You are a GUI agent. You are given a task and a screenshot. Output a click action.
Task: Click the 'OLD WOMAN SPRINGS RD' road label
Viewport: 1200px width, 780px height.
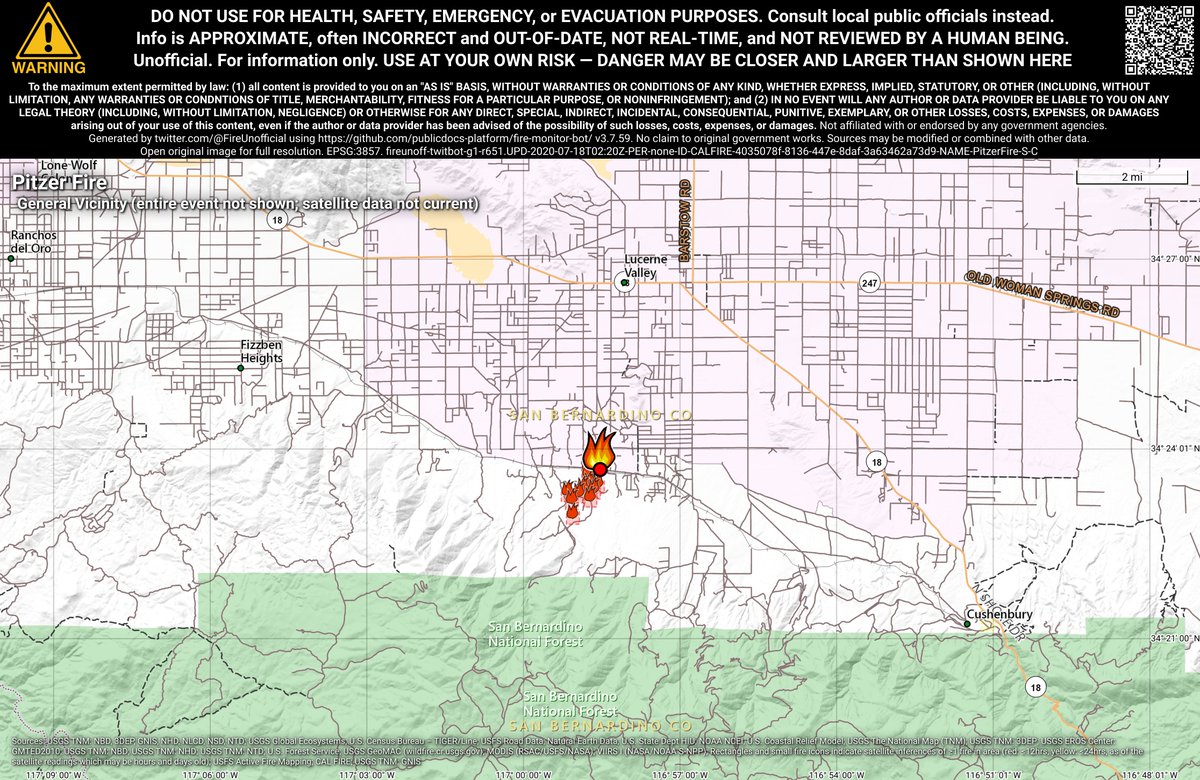pyautogui.click(x=1043, y=295)
